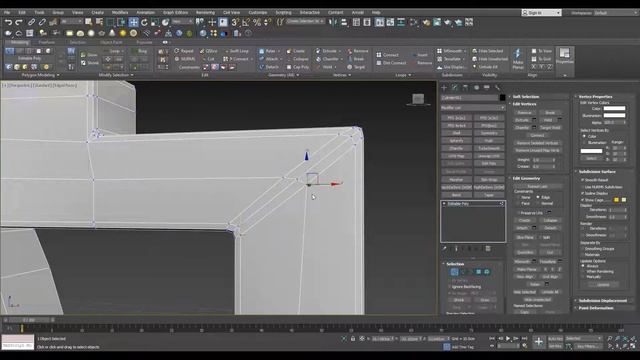This screenshot has width=640, height=360.
Task: Click the Mirror tool icon
Action: tap(333, 22)
